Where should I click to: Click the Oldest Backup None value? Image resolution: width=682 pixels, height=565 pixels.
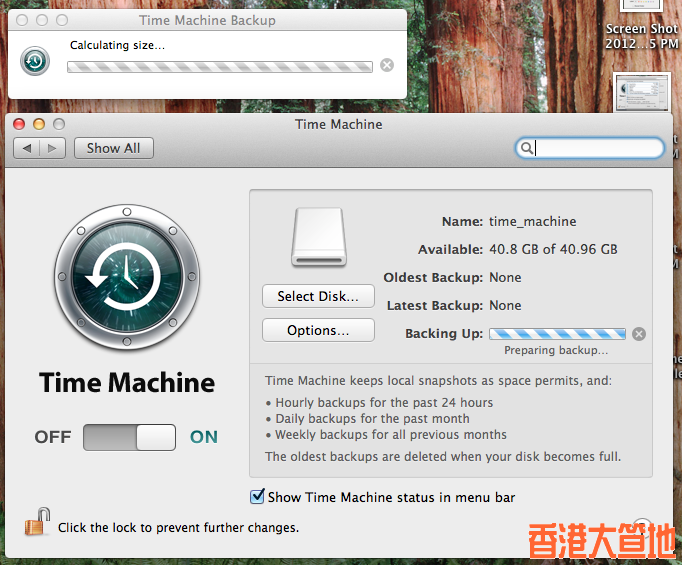pyautogui.click(x=505, y=277)
